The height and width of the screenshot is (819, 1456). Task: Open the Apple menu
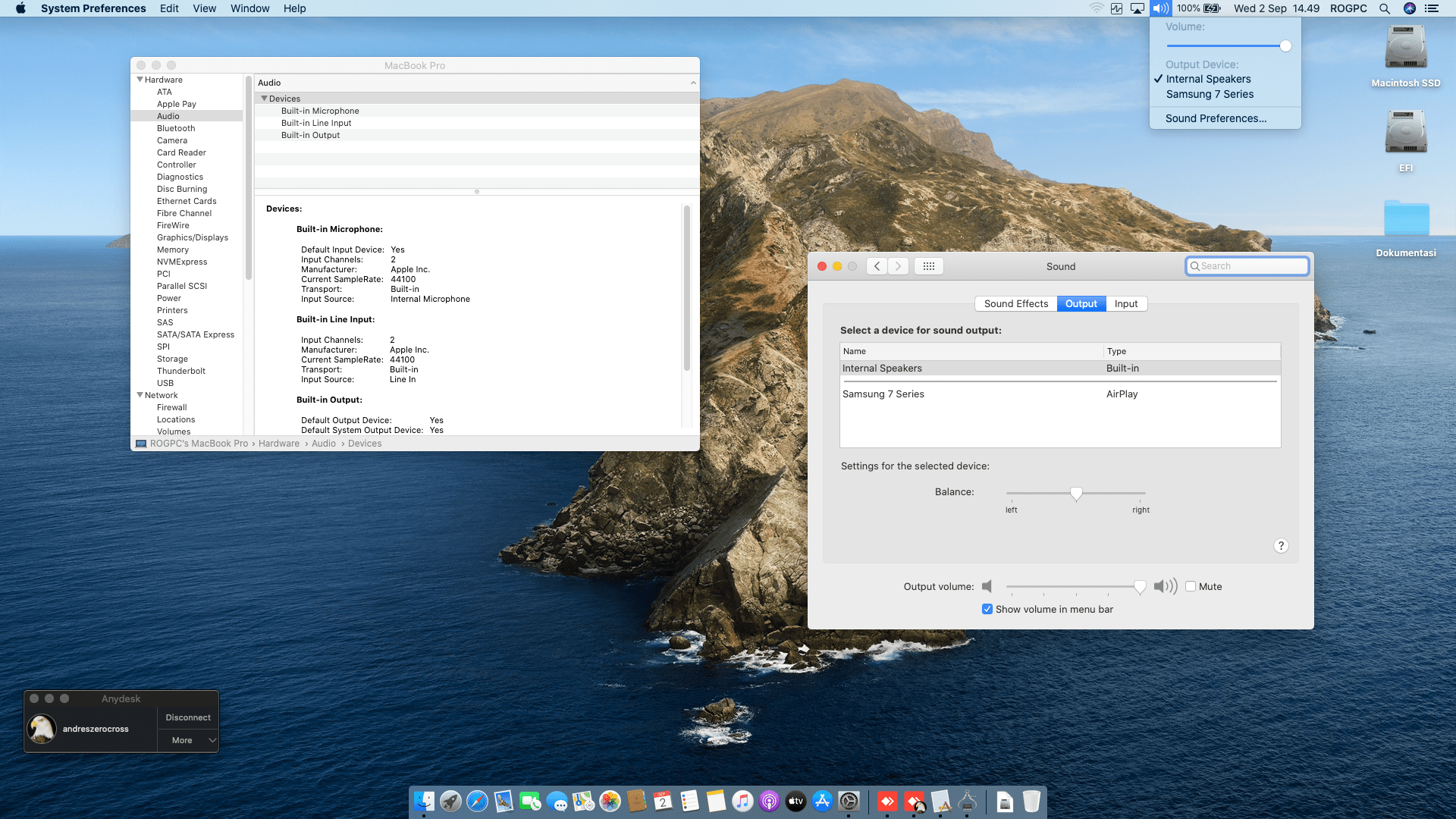point(20,8)
